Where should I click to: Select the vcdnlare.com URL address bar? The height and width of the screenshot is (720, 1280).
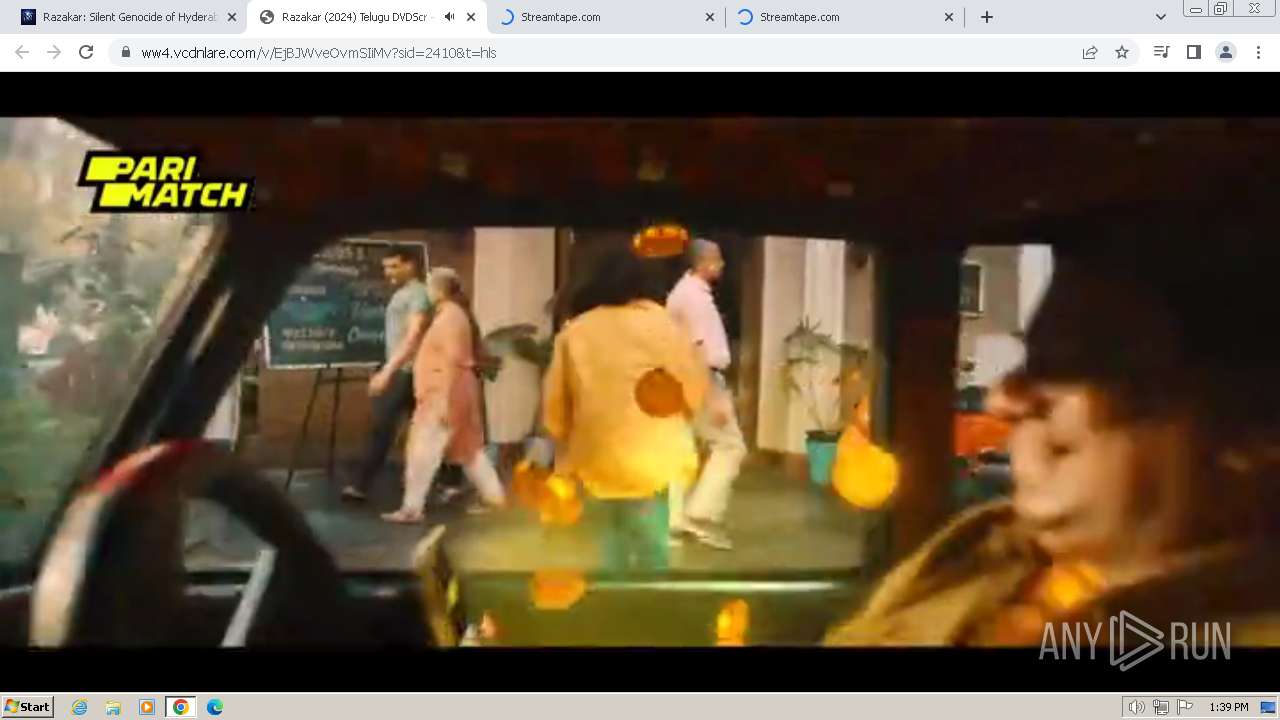[600, 52]
